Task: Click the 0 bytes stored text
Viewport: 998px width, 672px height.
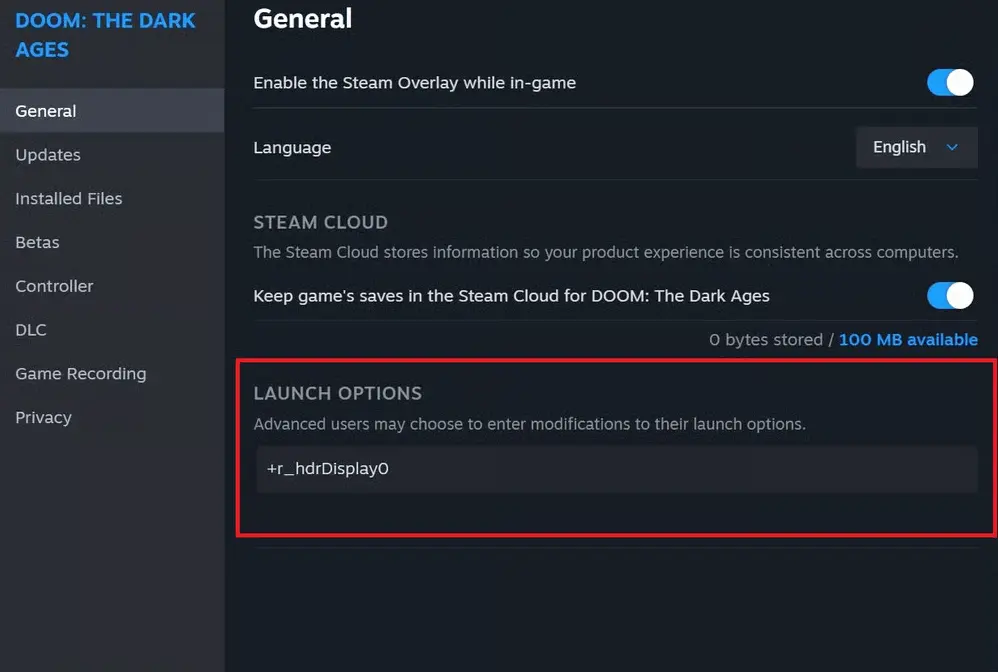Action: pyautogui.click(x=766, y=340)
